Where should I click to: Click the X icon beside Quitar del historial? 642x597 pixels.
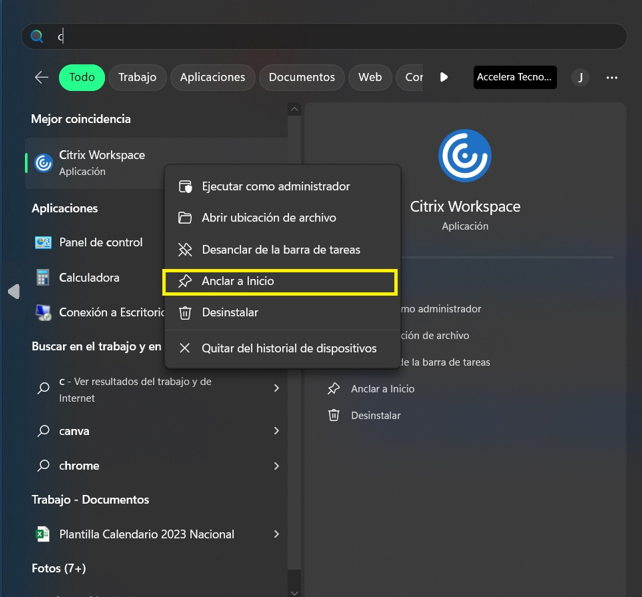(x=185, y=348)
